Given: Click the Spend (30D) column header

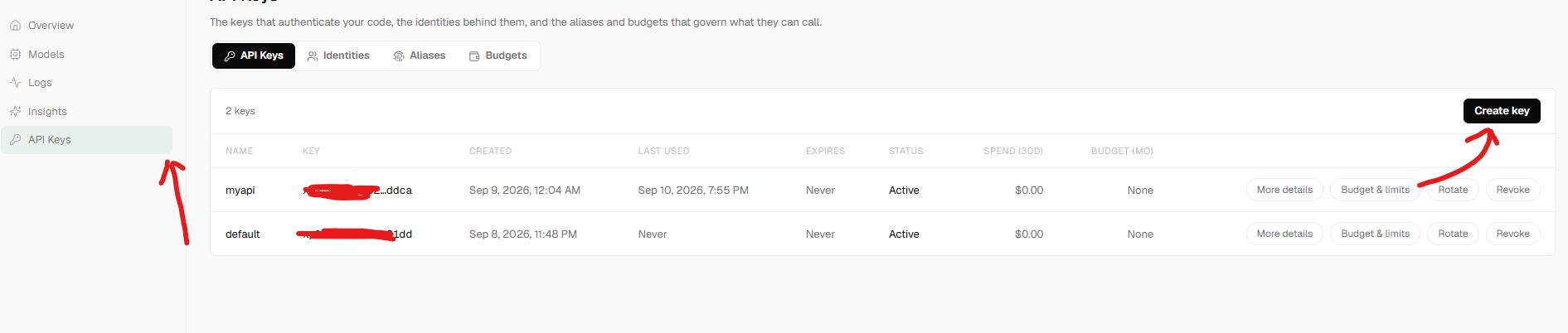Looking at the screenshot, I should [1012, 151].
